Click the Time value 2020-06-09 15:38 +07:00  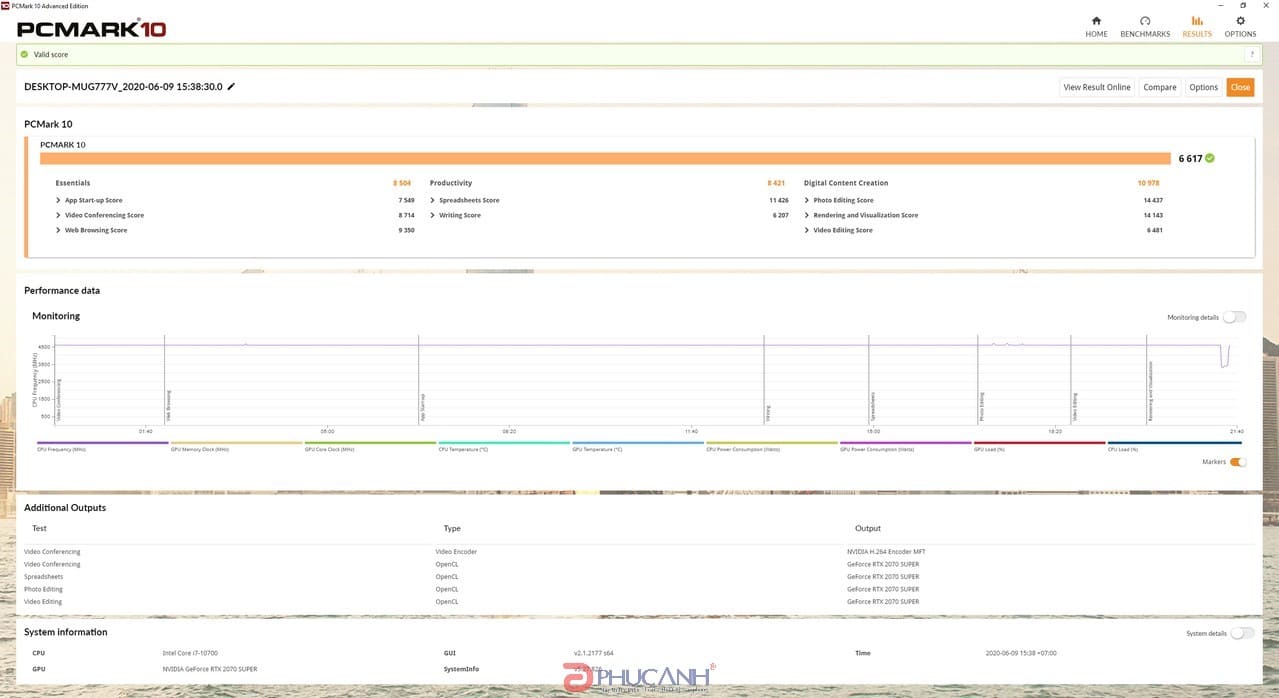point(1021,653)
